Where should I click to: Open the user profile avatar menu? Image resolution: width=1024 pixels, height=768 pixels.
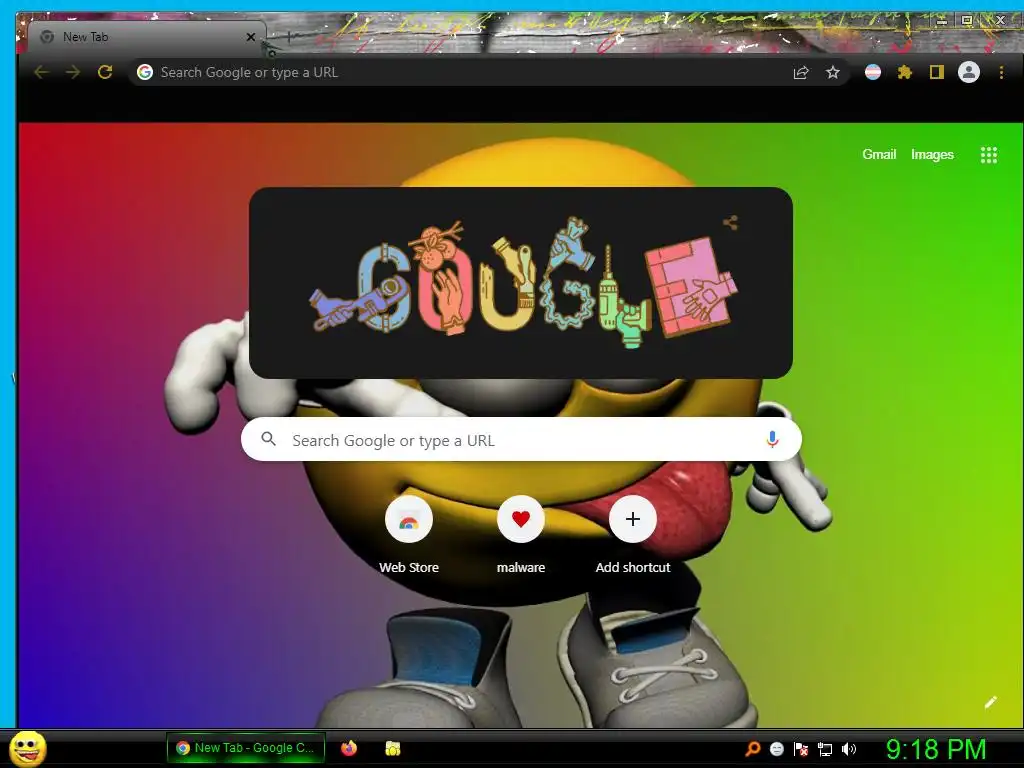[968, 72]
